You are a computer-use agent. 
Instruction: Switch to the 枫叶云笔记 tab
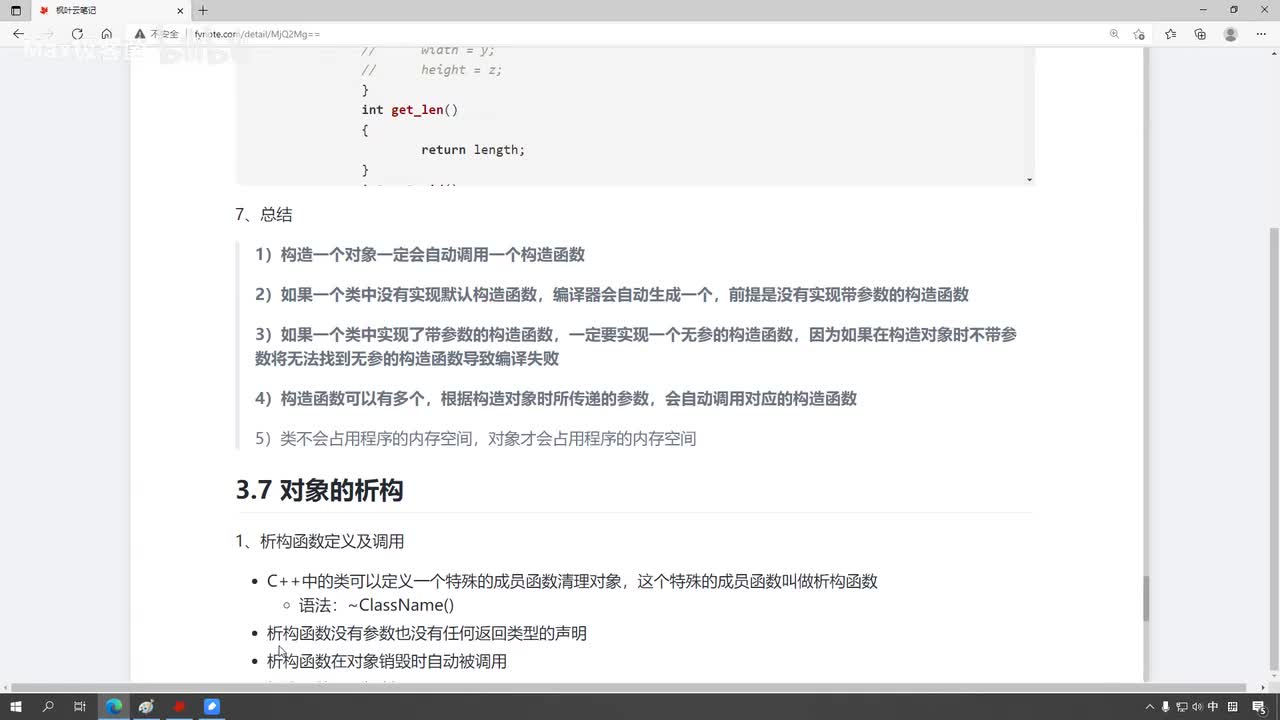tap(110, 10)
